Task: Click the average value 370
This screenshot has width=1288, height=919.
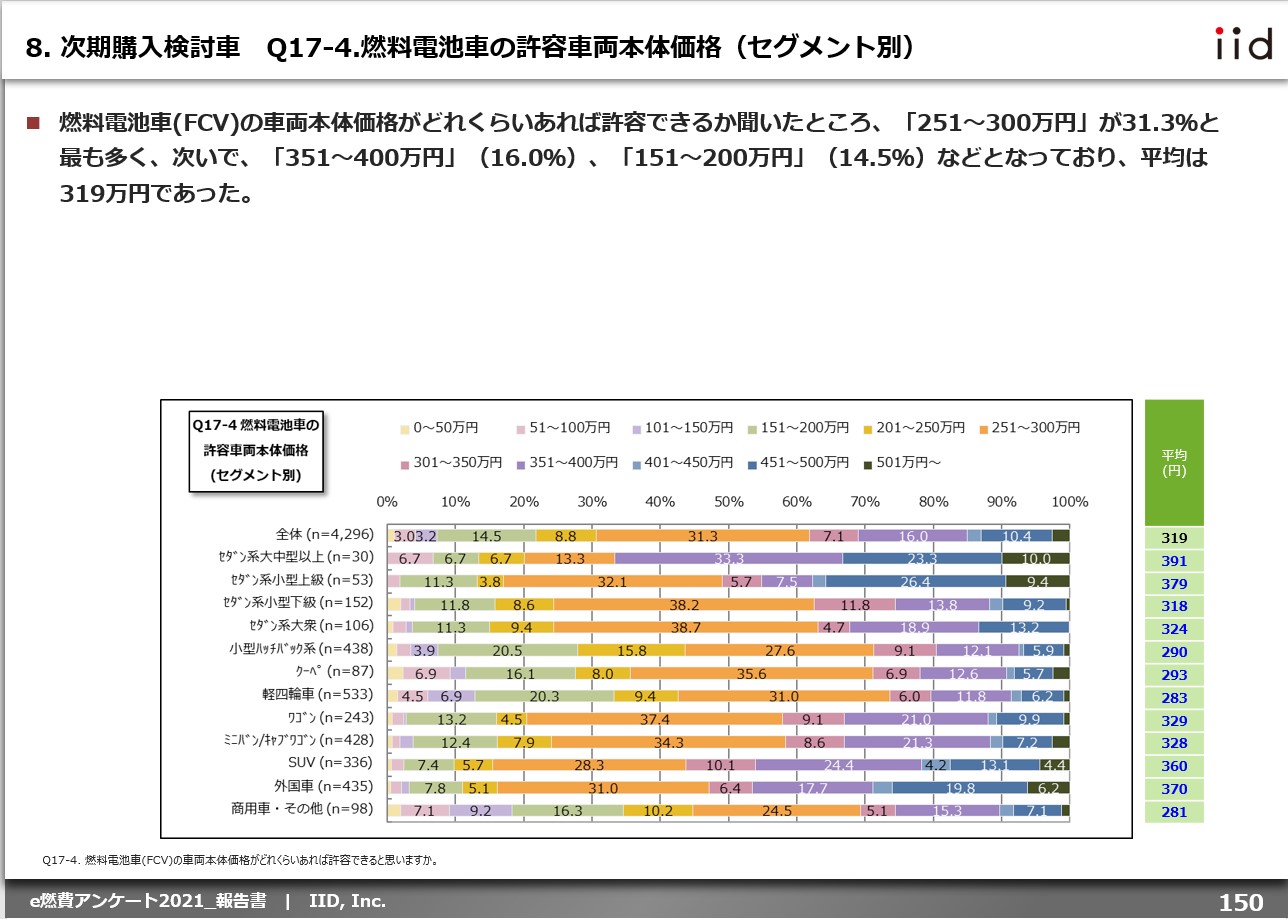Action: [1174, 789]
